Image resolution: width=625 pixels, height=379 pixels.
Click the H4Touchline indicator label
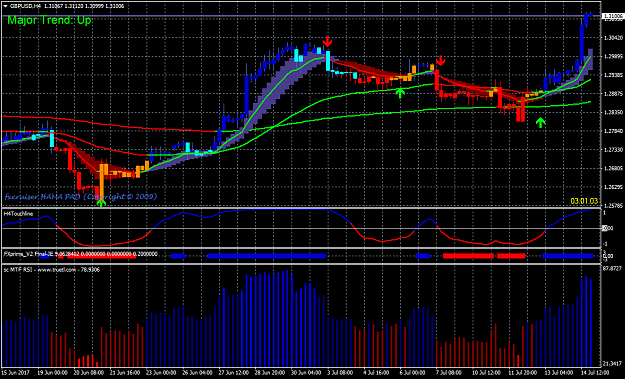(x=18, y=214)
